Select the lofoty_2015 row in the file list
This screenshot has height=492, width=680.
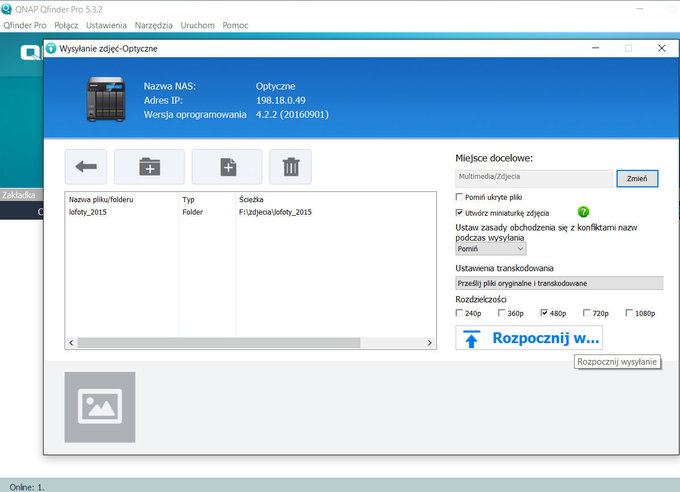click(250, 212)
